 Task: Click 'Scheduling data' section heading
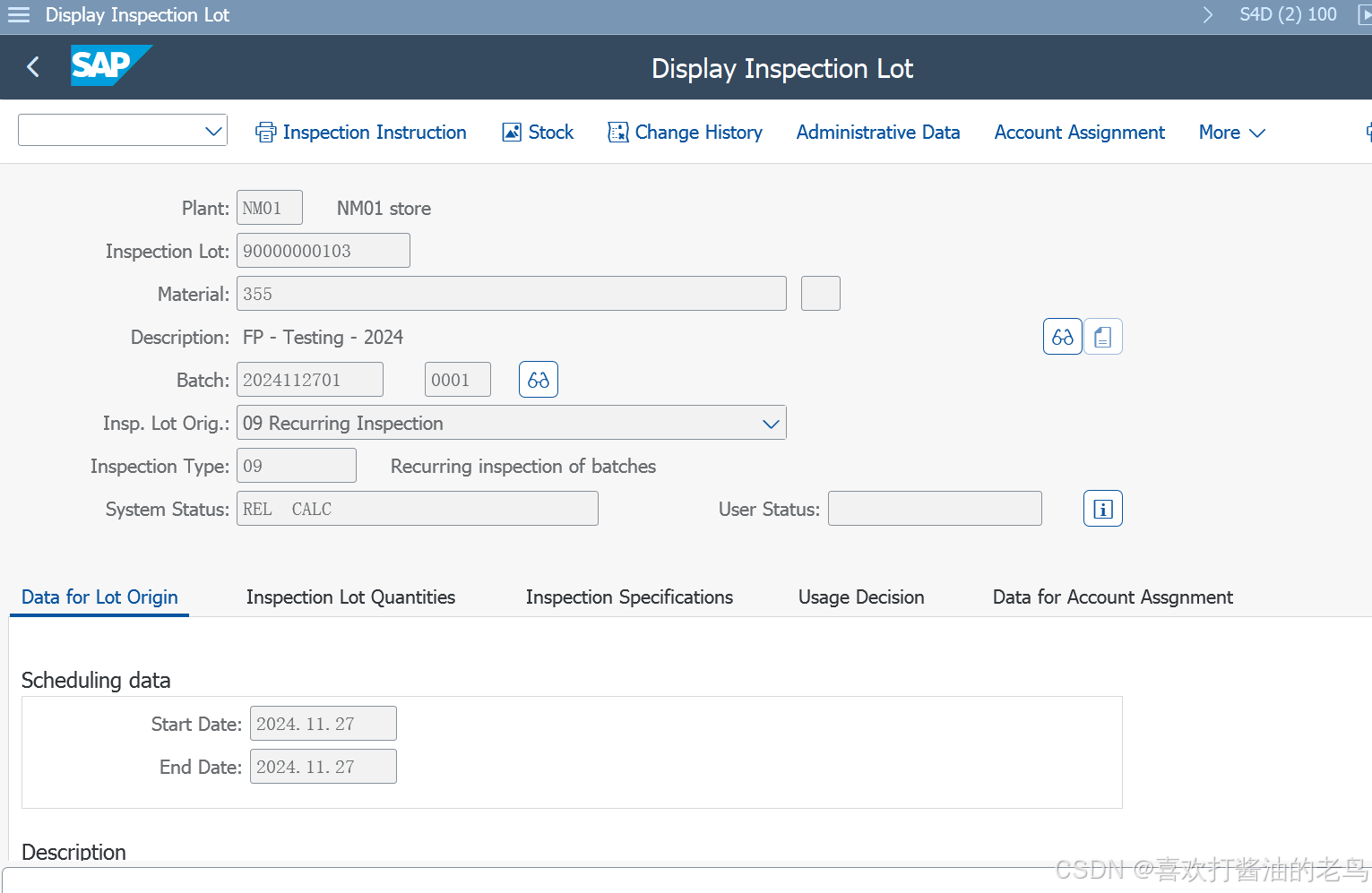pos(96,681)
